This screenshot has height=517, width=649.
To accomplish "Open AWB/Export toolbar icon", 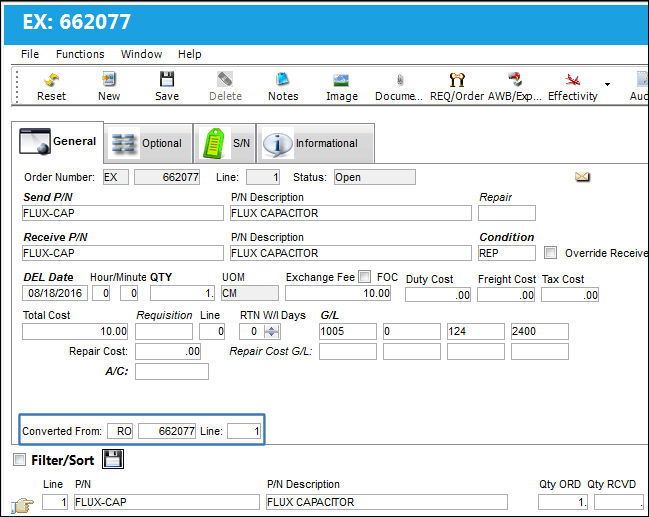I will point(515,79).
